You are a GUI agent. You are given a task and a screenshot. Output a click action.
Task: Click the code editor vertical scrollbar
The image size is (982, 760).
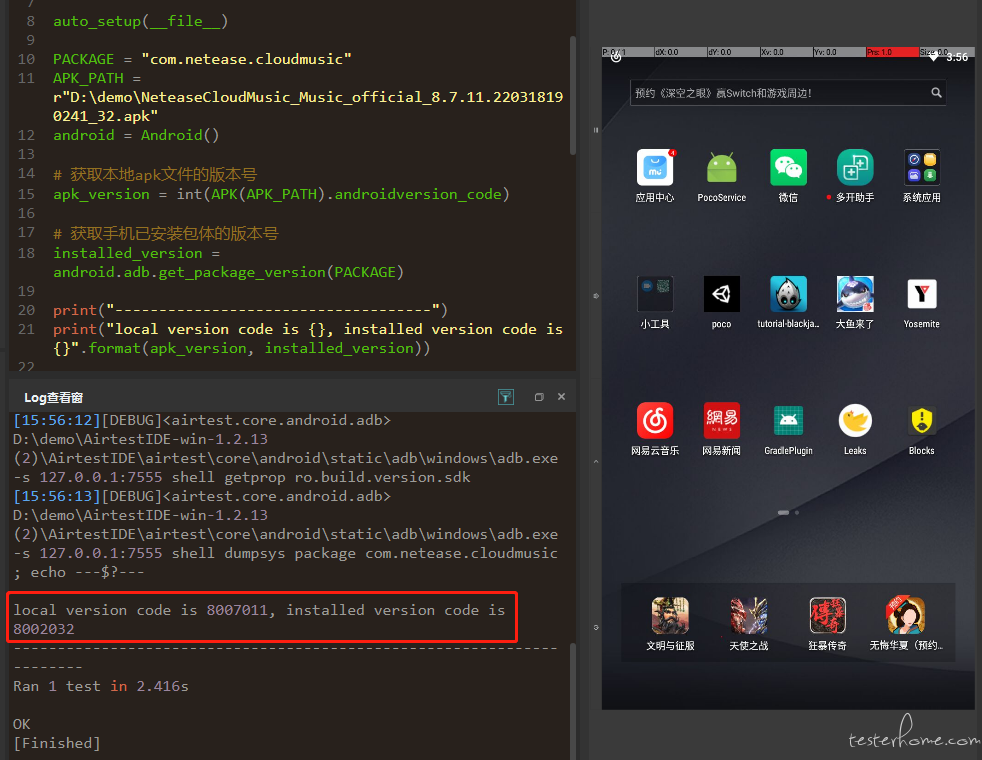pos(572,95)
